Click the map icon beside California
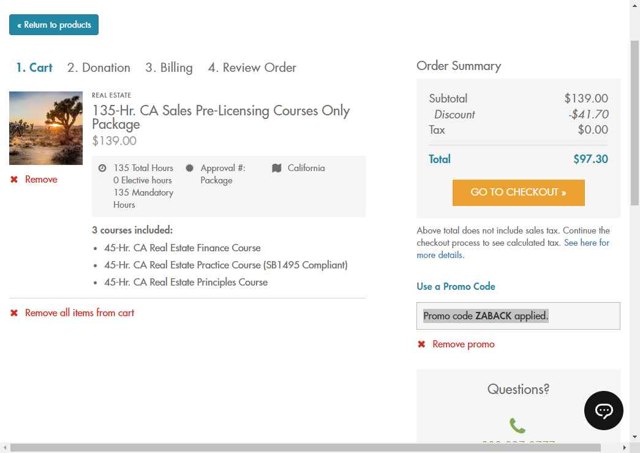Image resolution: width=640 pixels, height=453 pixels. point(277,168)
